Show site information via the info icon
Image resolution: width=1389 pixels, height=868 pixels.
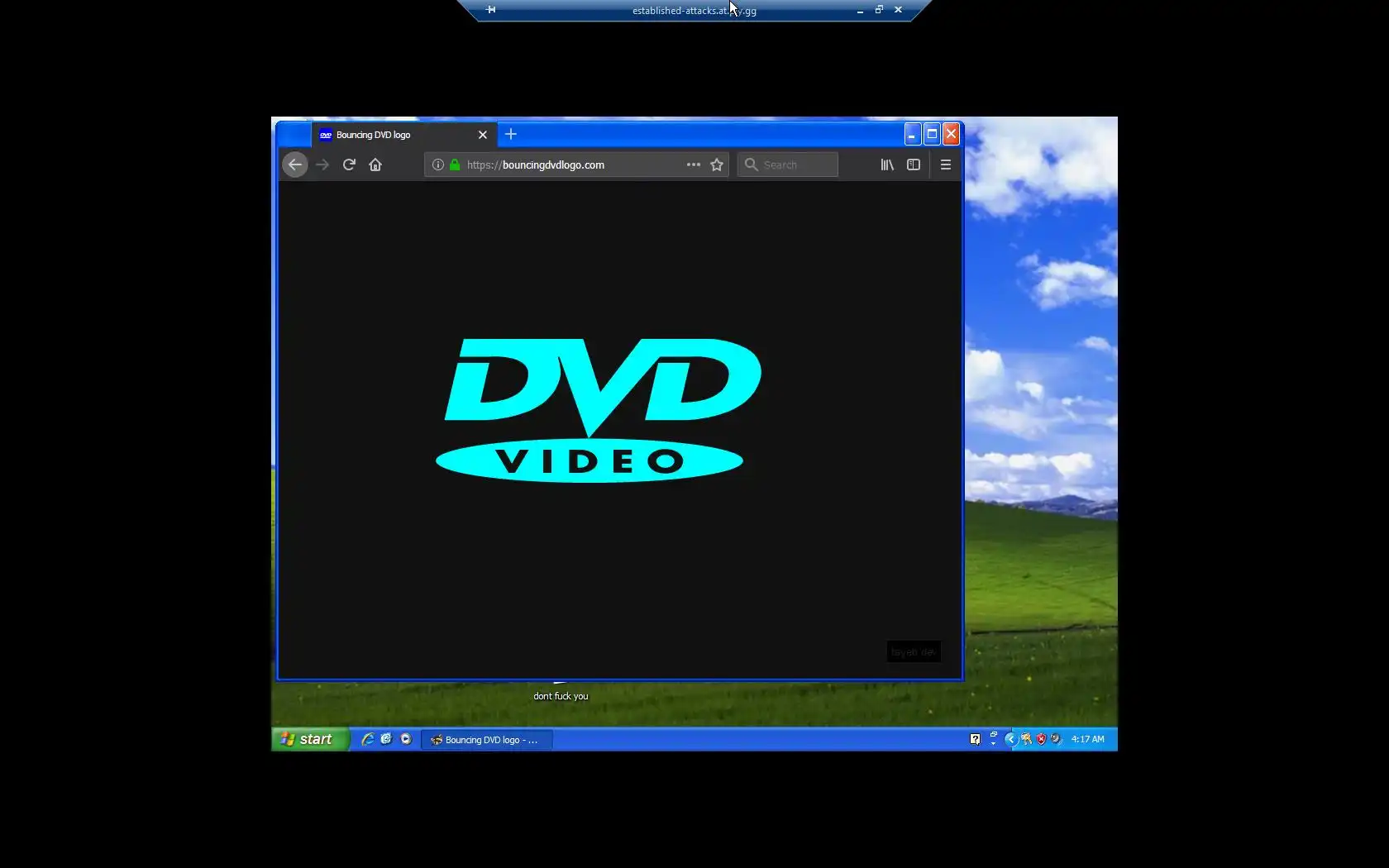[x=438, y=165]
